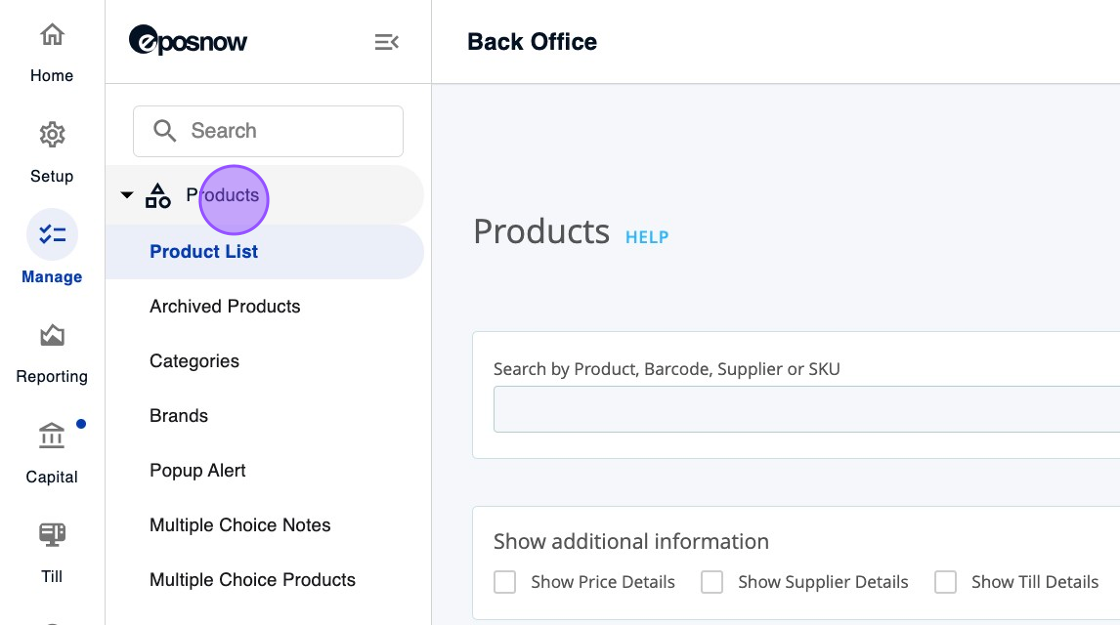Tick Show Supplier Details checkbox

[x=712, y=582]
